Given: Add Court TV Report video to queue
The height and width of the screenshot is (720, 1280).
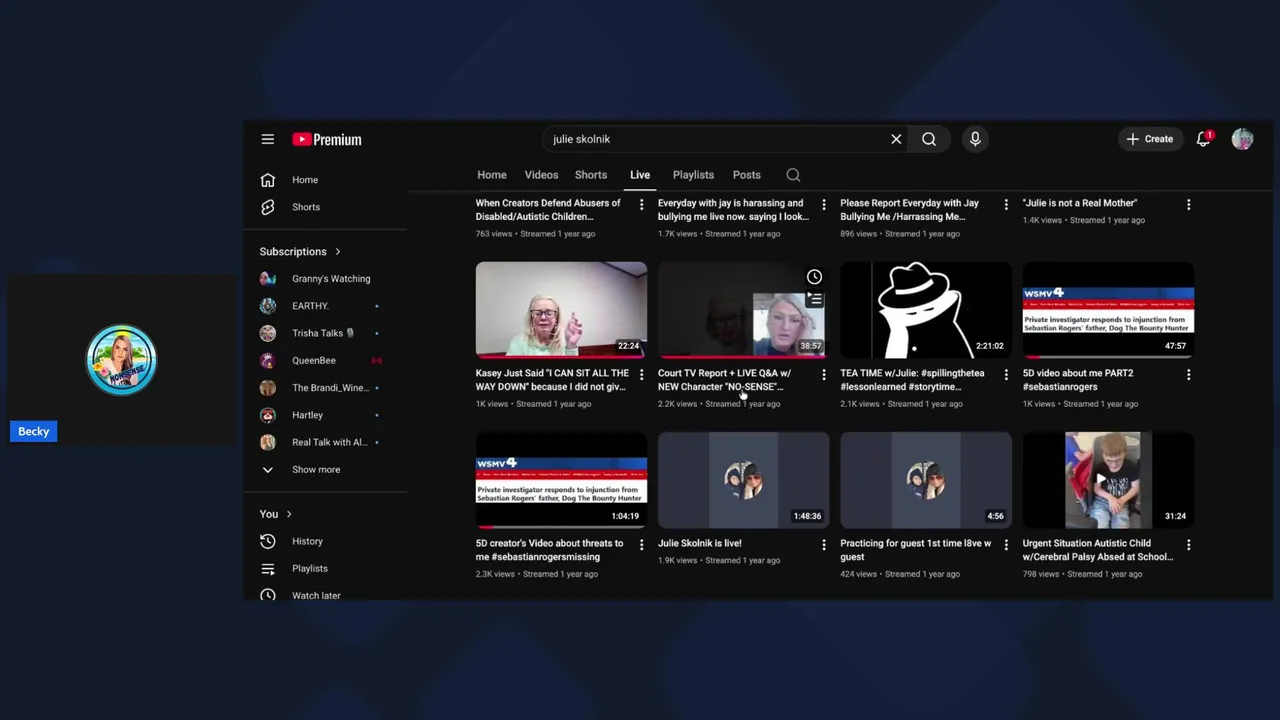Looking at the screenshot, I should [815, 299].
